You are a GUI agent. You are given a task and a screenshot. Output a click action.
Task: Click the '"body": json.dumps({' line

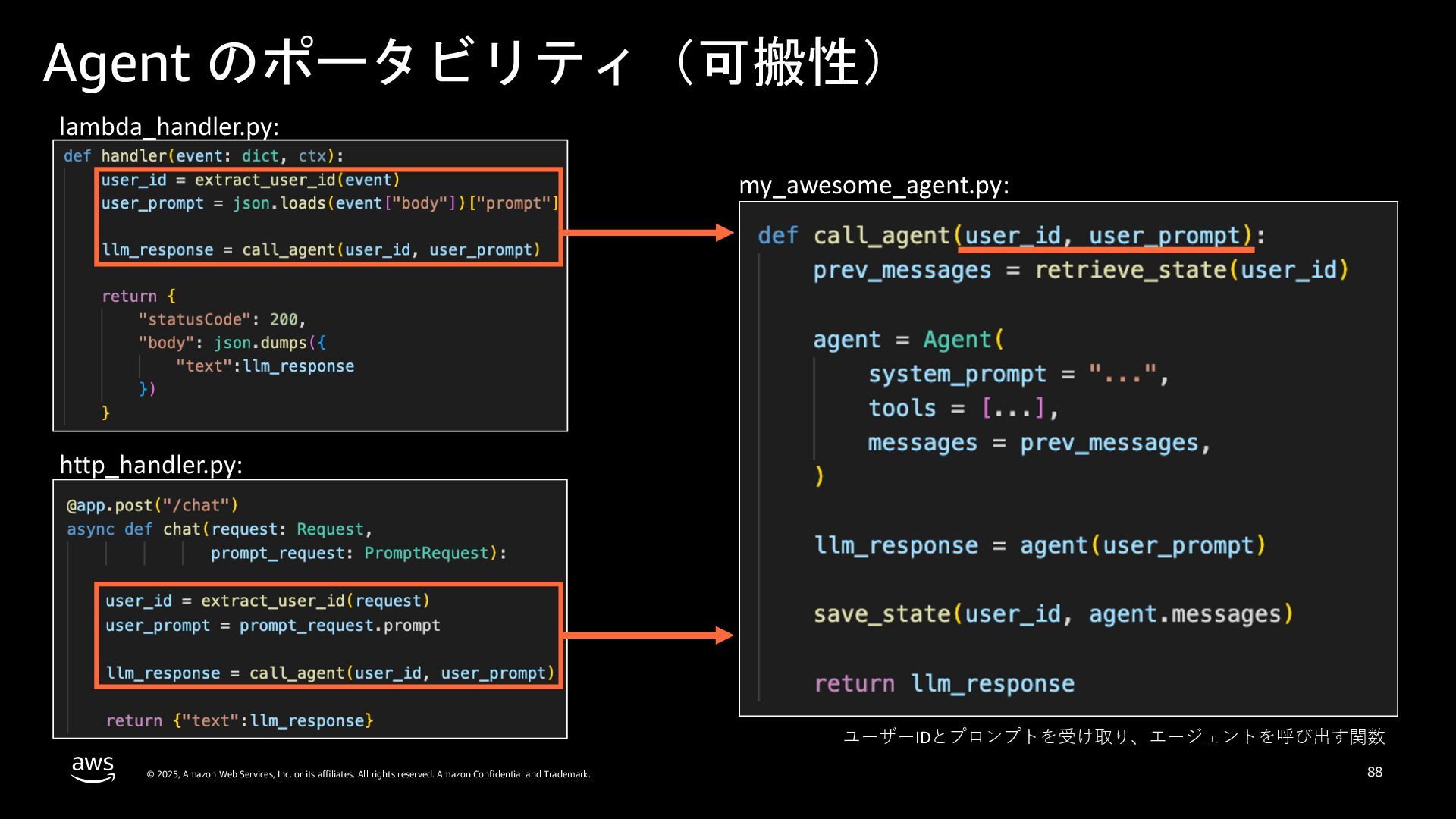coord(232,343)
